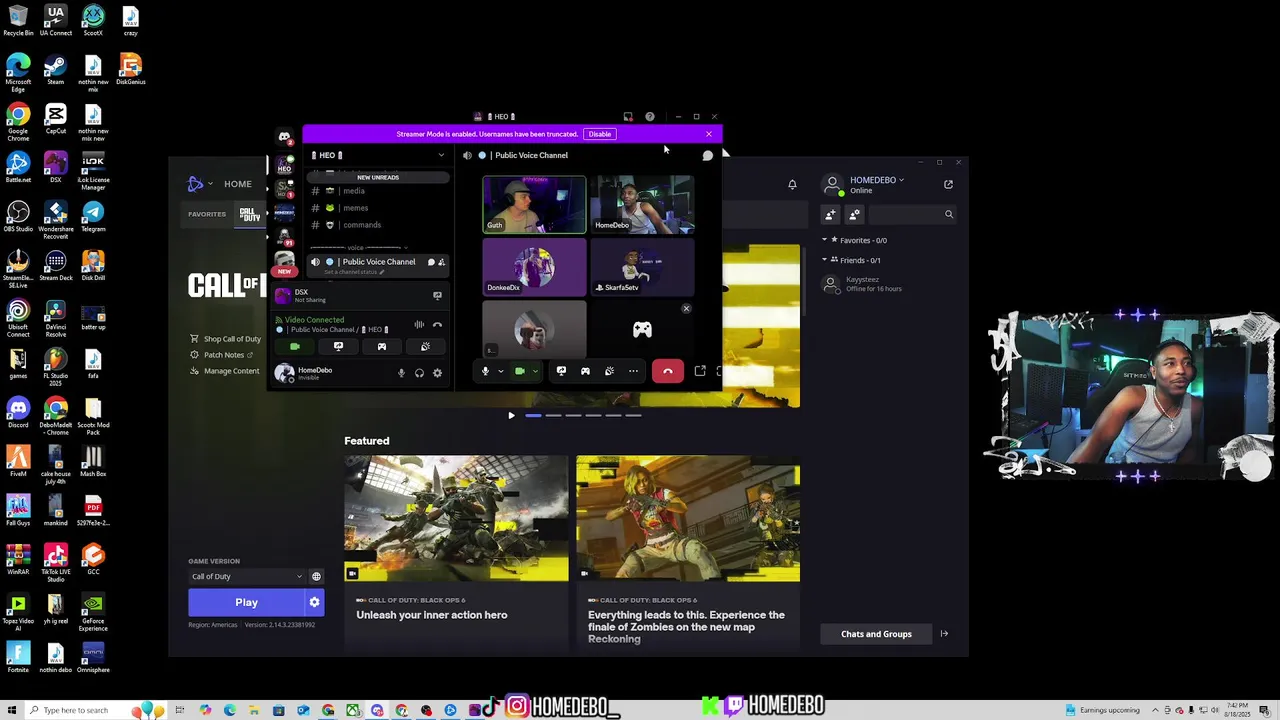Open Manage Content link
The image size is (1280, 720).
click(231, 371)
